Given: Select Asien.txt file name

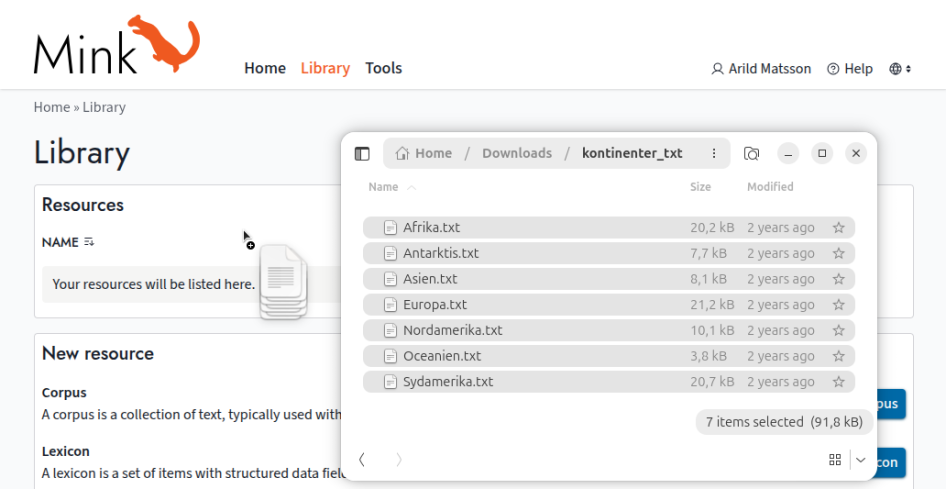Looking at the screenshot, I should 430,279.
